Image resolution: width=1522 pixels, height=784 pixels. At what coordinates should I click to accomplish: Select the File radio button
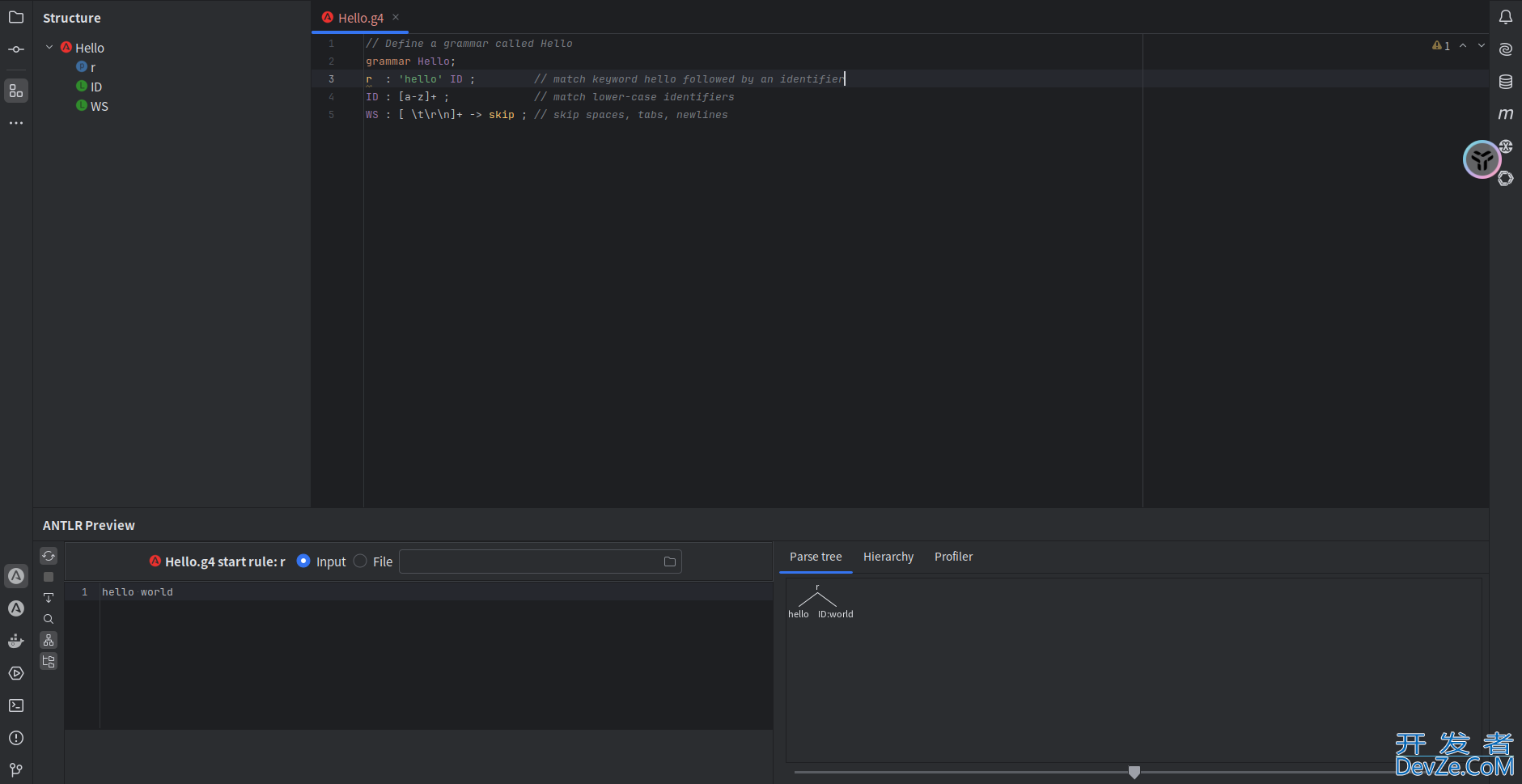pyautogui.click(x=360, y=561)
